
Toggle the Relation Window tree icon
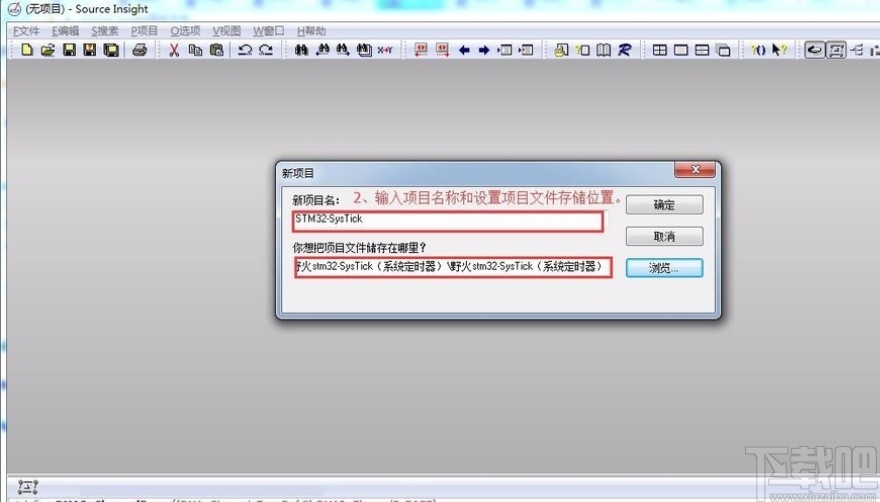[x=856, y=50]
